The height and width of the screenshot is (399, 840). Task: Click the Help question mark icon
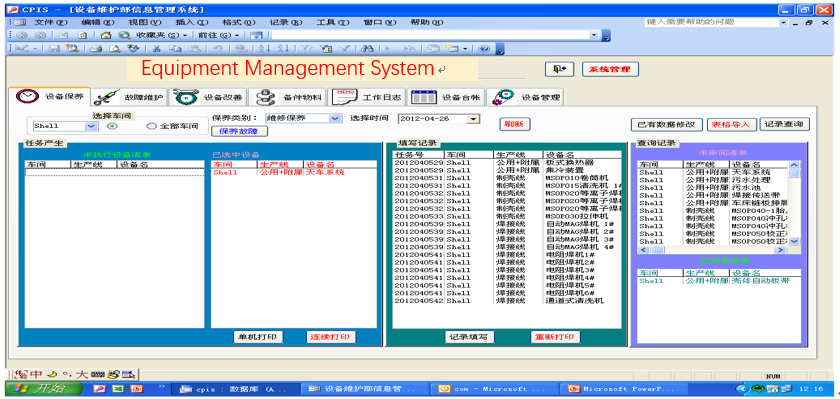(x=484, y=49)
